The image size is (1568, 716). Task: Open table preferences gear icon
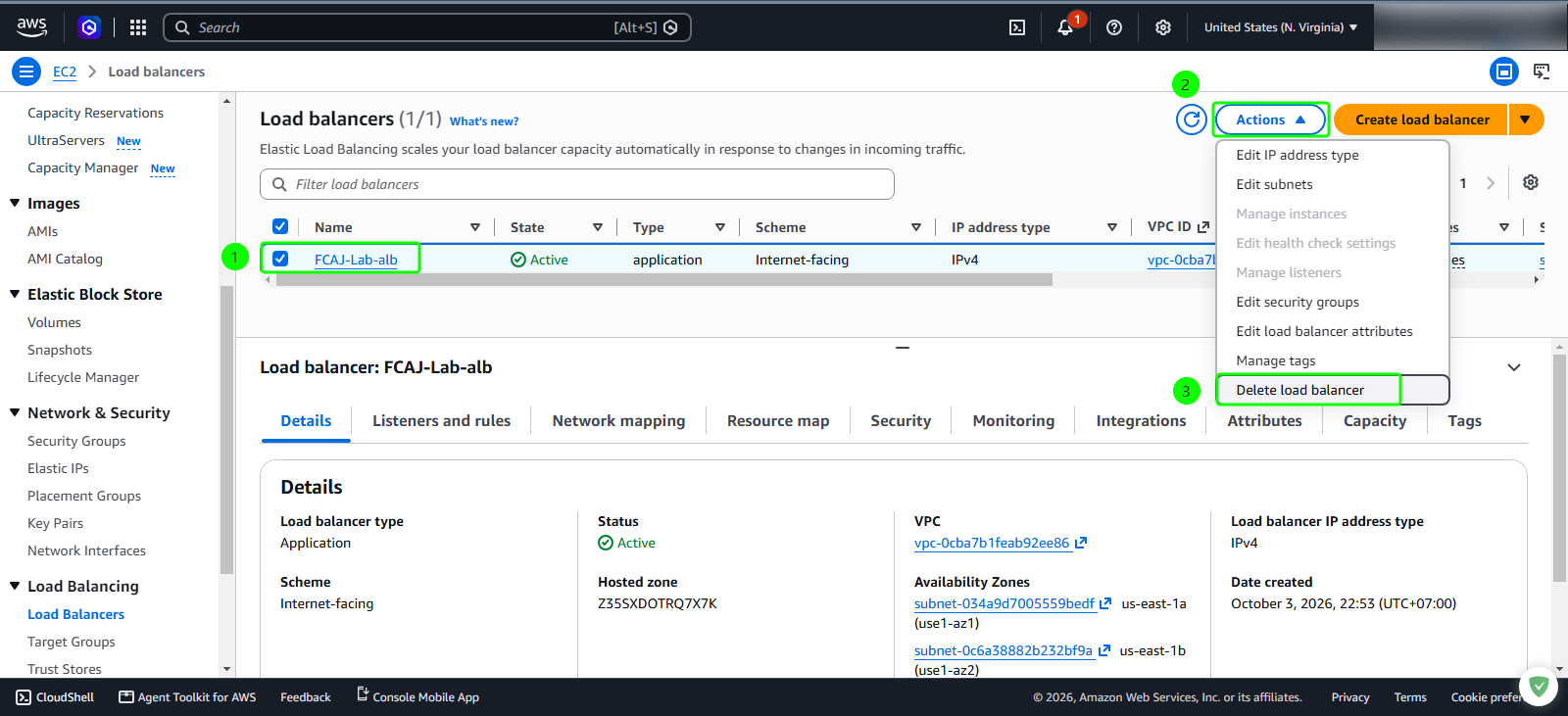pyautogui.click(x=1531, y=182)
